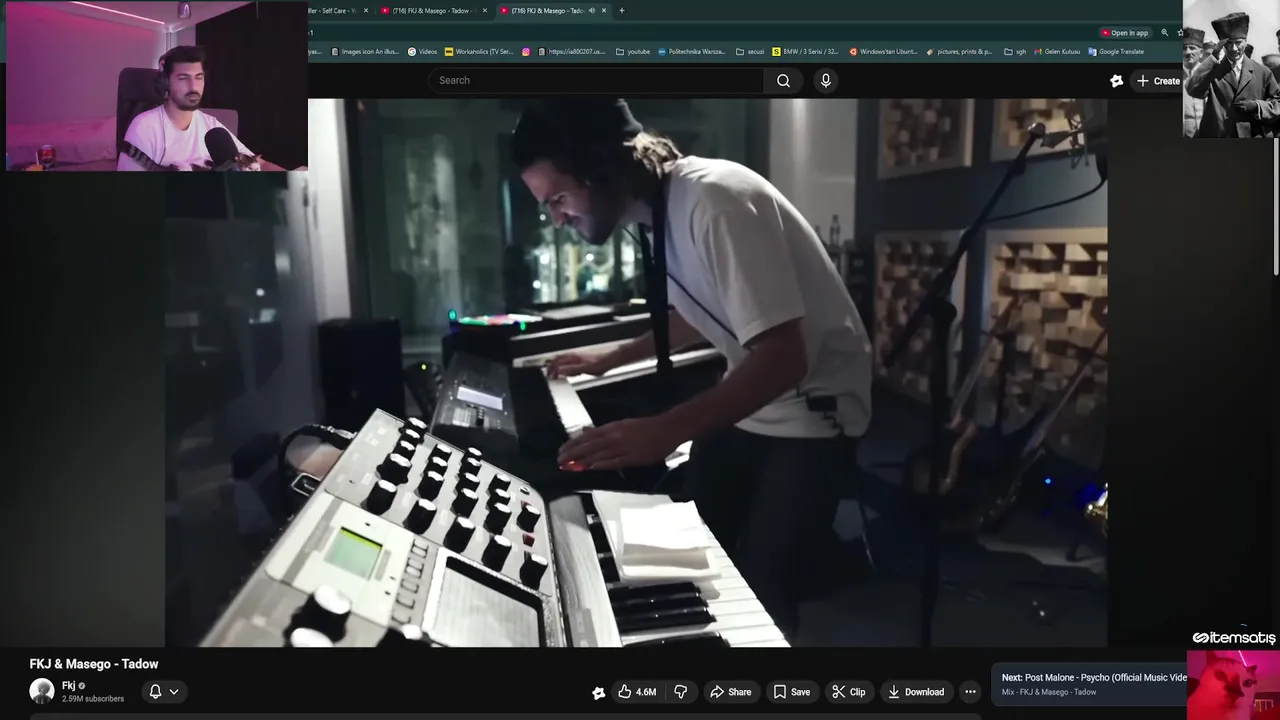Viewport: 1280px width, 720px height.
Task: Open the Workaholics TV Series bookmark
Action: coord(479,51)
